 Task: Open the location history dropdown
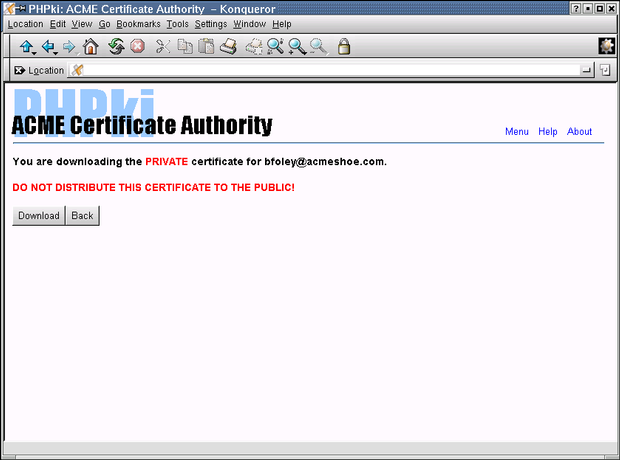[x=586, y=70]
